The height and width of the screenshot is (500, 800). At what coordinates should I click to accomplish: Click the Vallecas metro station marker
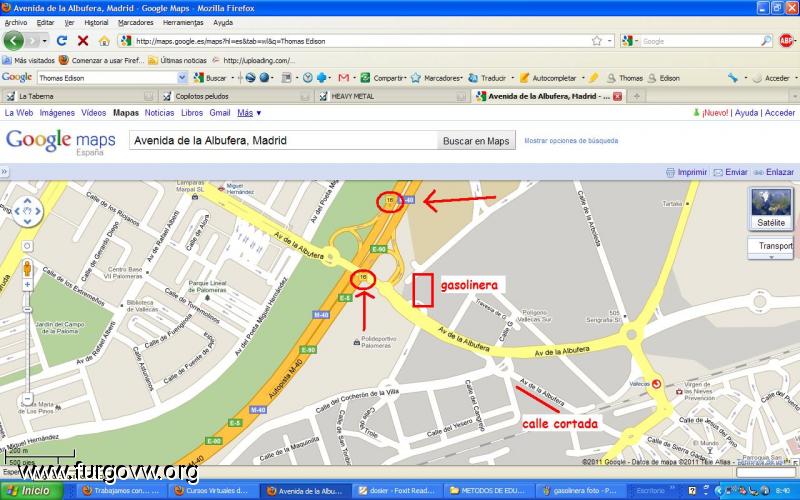pos(656,384)
